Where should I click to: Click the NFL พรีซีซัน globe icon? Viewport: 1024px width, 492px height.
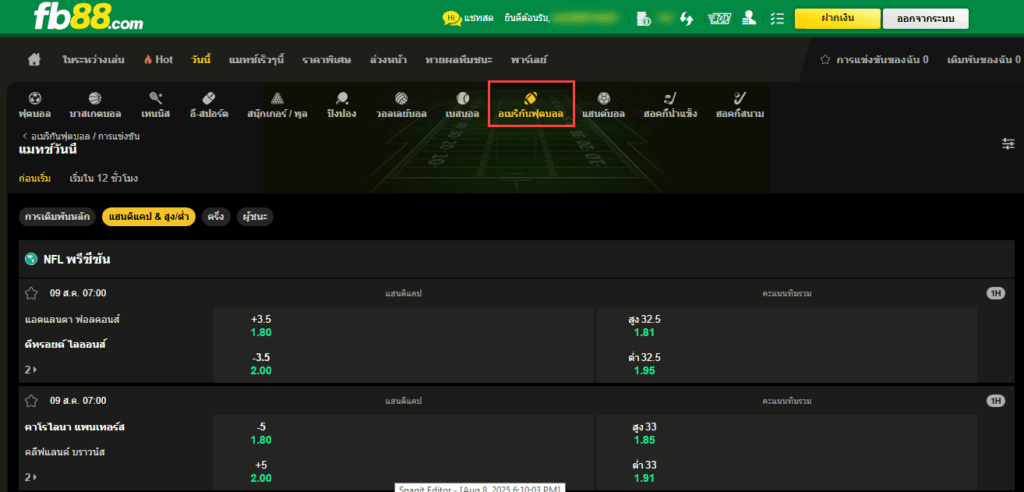click(31, 259)
